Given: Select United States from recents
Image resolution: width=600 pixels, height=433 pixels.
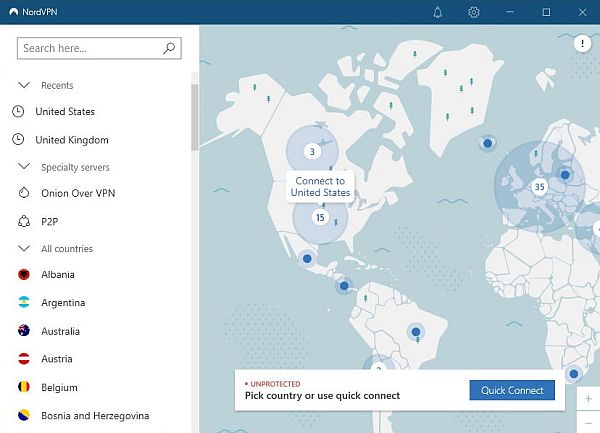Looking at the screenshot, I should [65, 111].
